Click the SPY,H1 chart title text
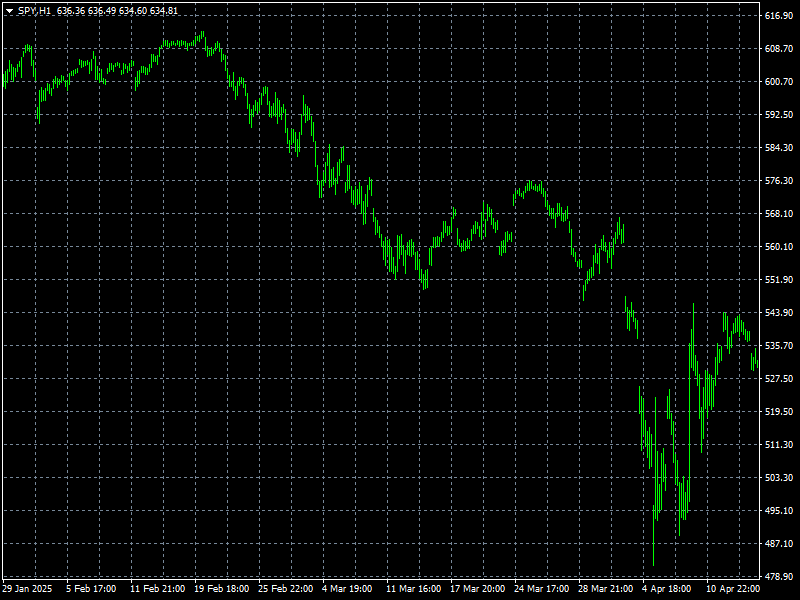This screenshot has height=600, width=800. (x=35, y=11)
